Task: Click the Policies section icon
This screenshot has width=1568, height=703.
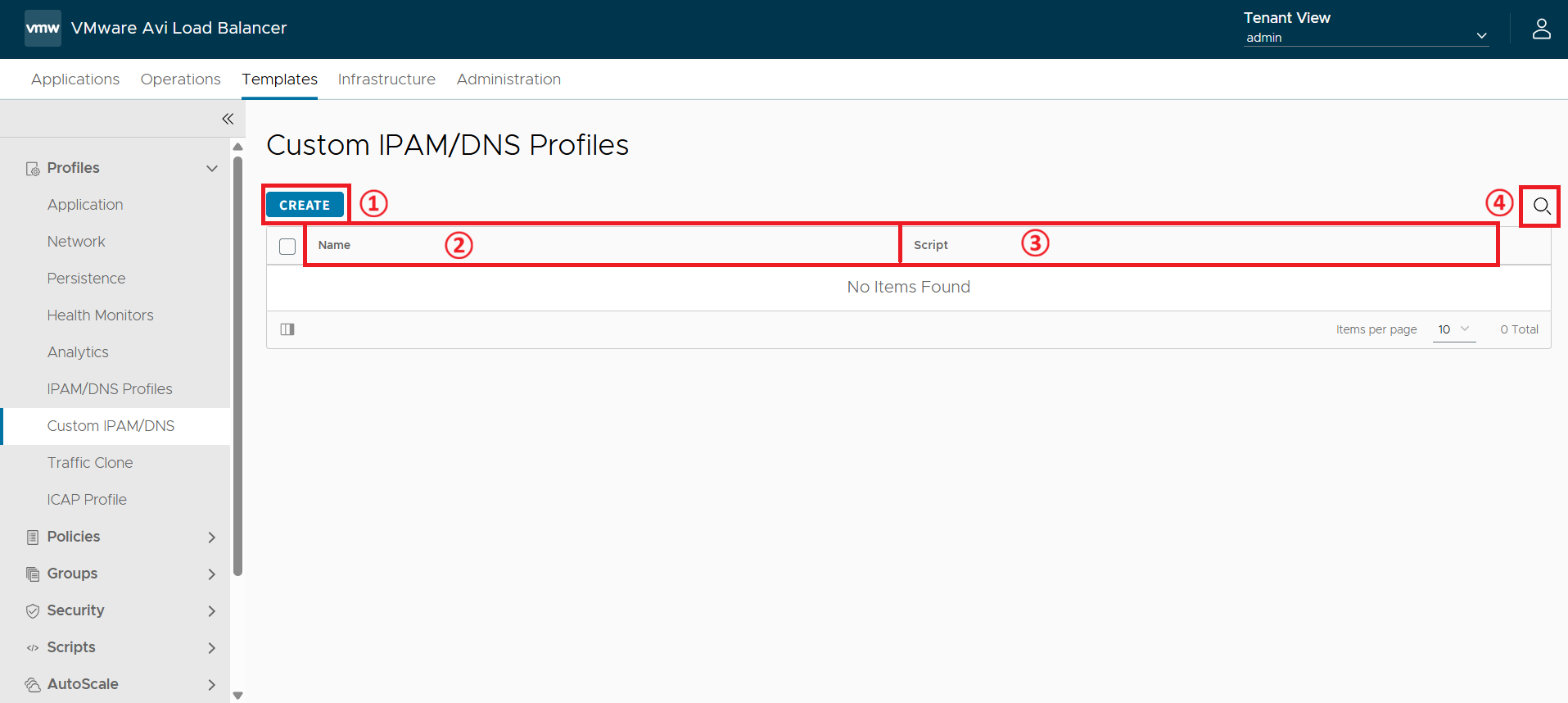Action: coord(33,537)
